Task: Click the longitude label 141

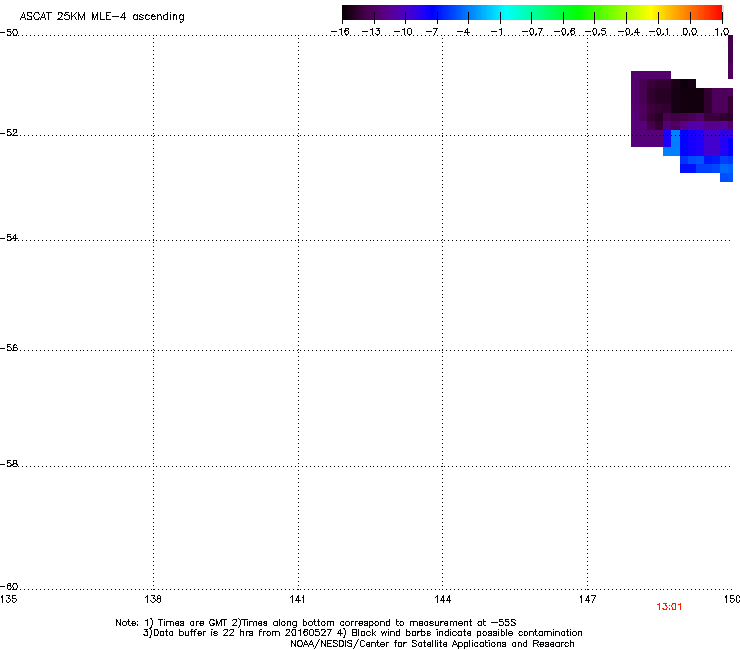Action: tap(297, 599)
